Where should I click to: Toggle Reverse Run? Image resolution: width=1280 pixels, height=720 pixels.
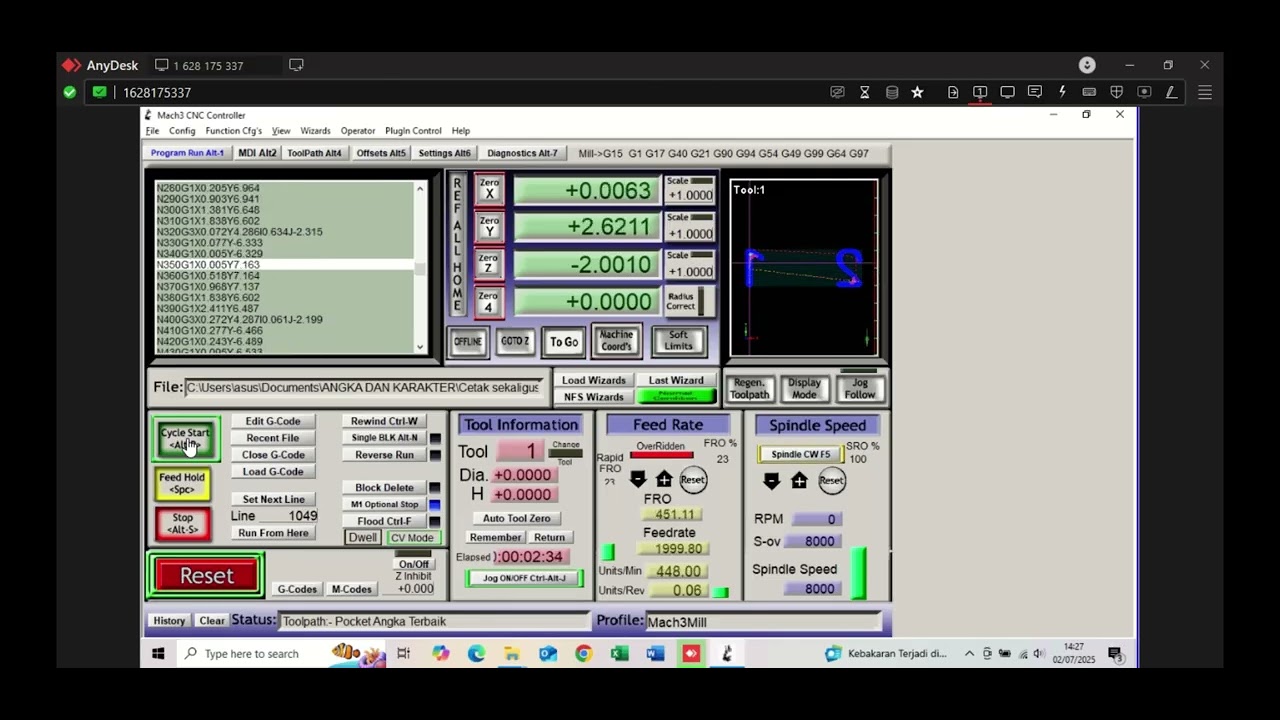[x=384, y=455]
